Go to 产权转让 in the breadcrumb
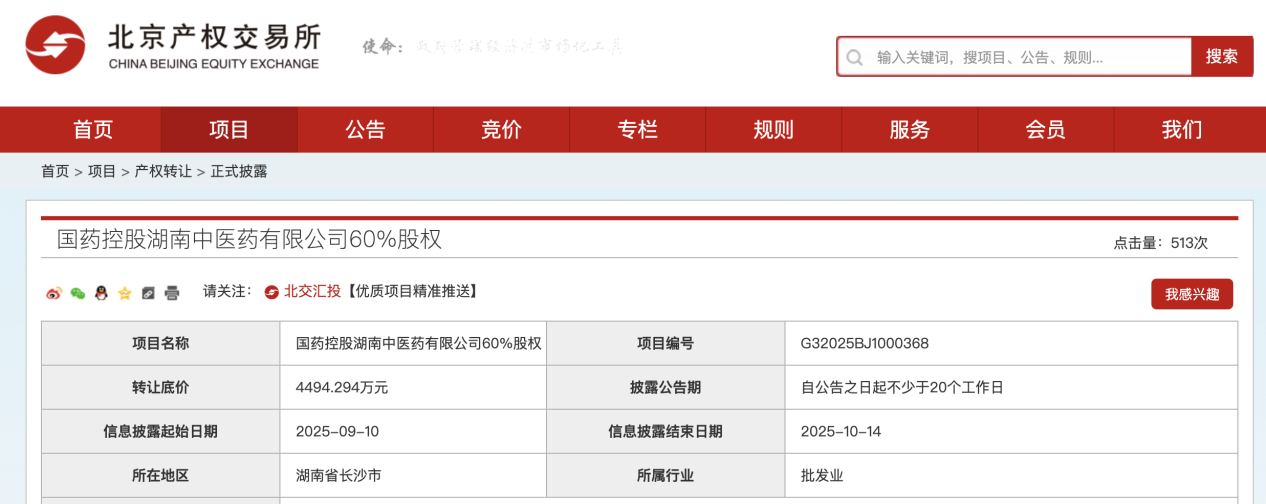The image size is (1266, 504). pyautogui.click(x=163, y=171)
